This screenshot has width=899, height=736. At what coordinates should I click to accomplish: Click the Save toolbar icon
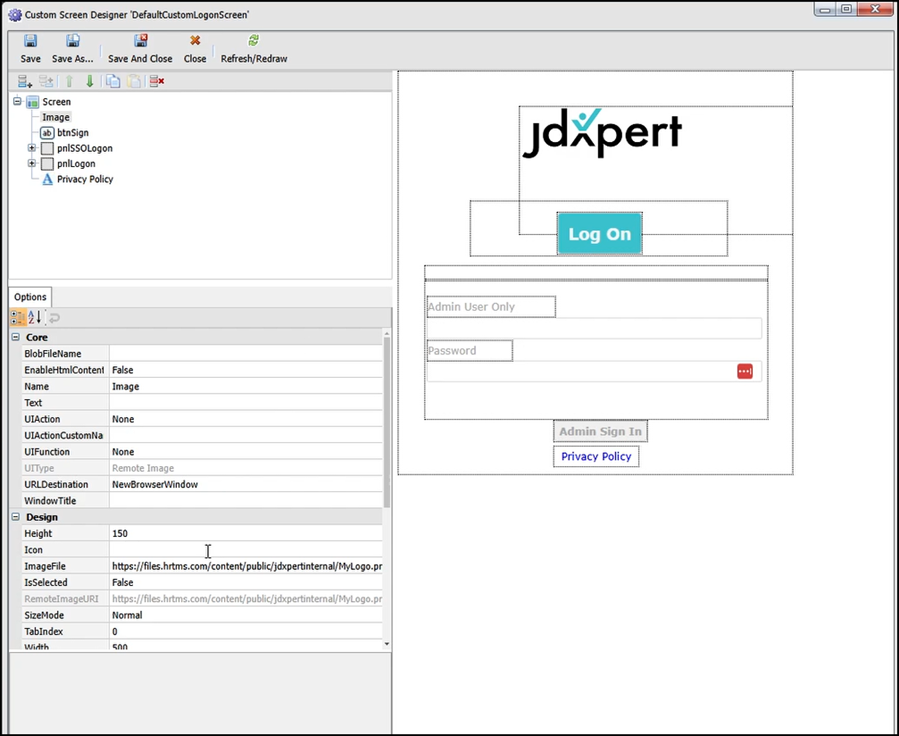(x=30, y=48)
